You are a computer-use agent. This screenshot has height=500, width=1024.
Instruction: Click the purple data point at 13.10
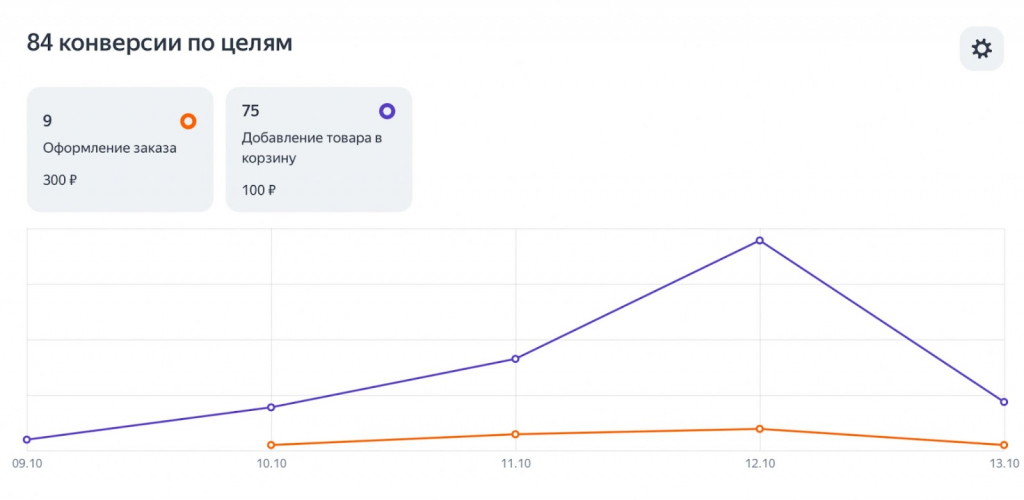pos(1004,402)
